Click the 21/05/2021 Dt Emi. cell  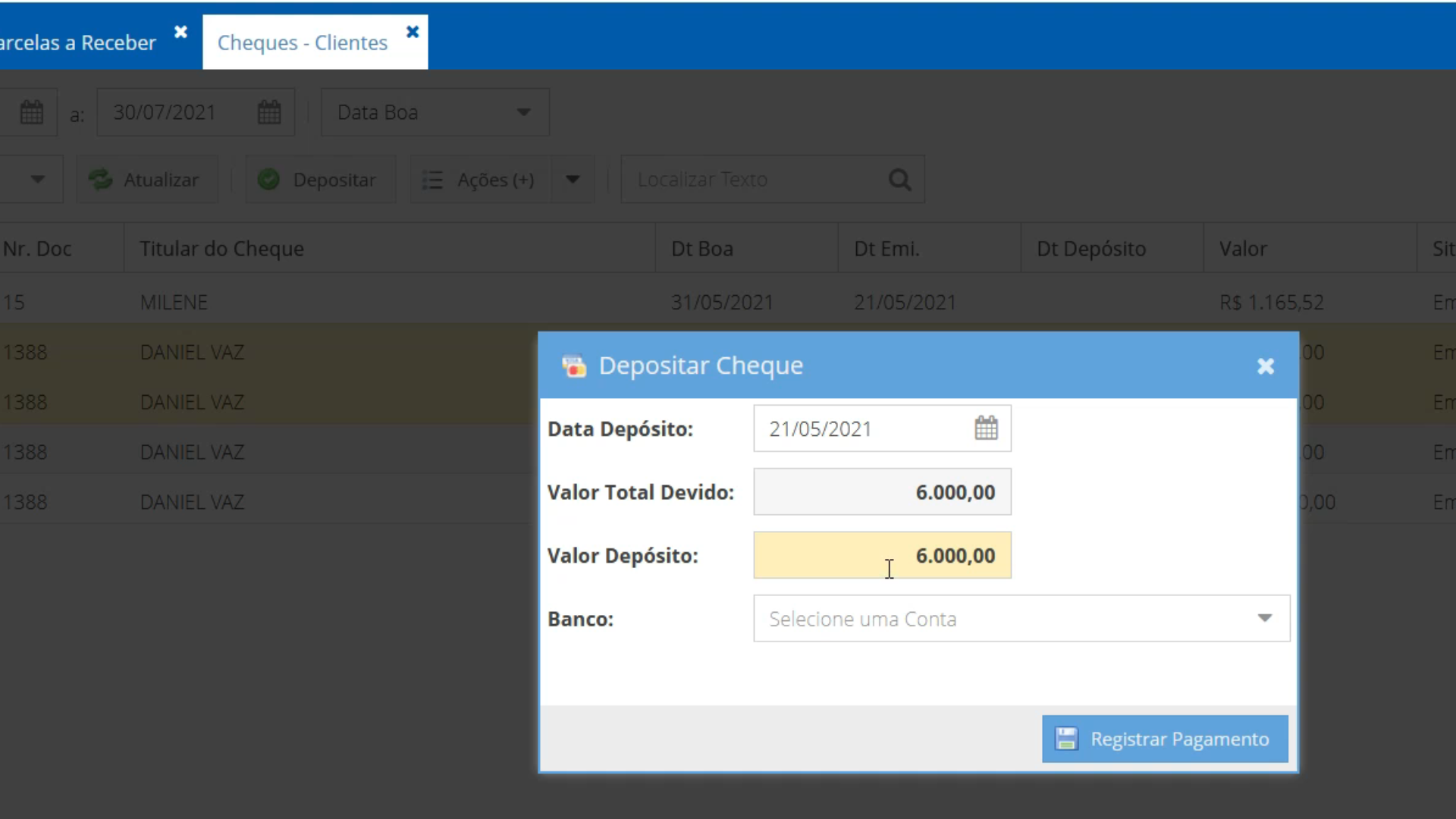tap(905, 302)
